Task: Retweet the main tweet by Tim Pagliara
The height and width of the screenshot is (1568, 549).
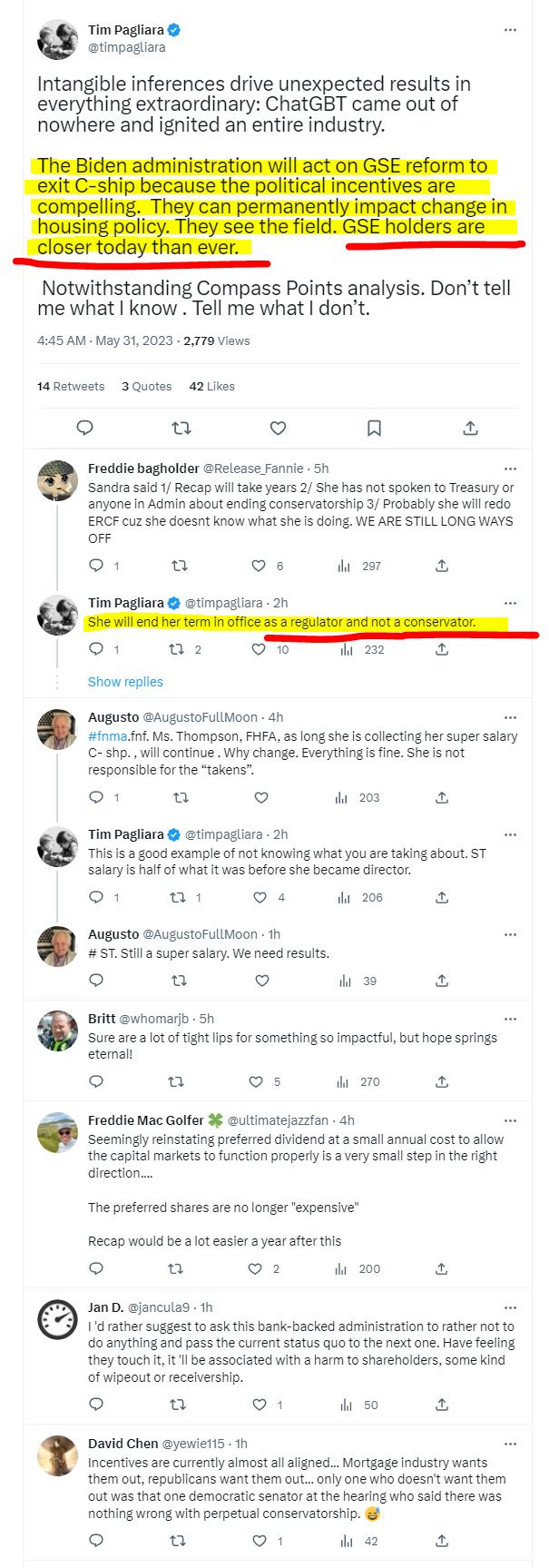Action: [181, 428]
